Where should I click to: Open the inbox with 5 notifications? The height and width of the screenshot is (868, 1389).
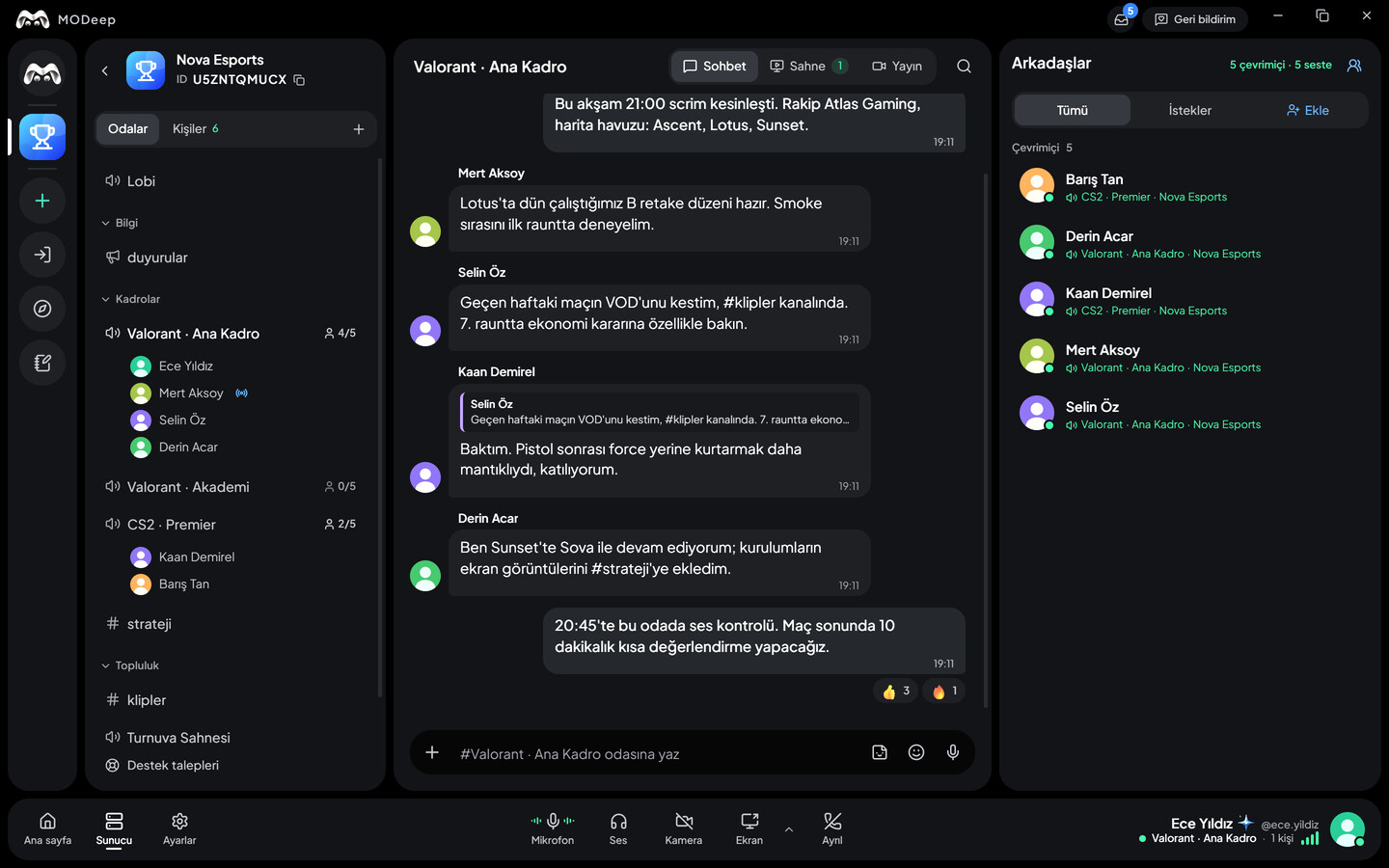tap(1122, 19)
